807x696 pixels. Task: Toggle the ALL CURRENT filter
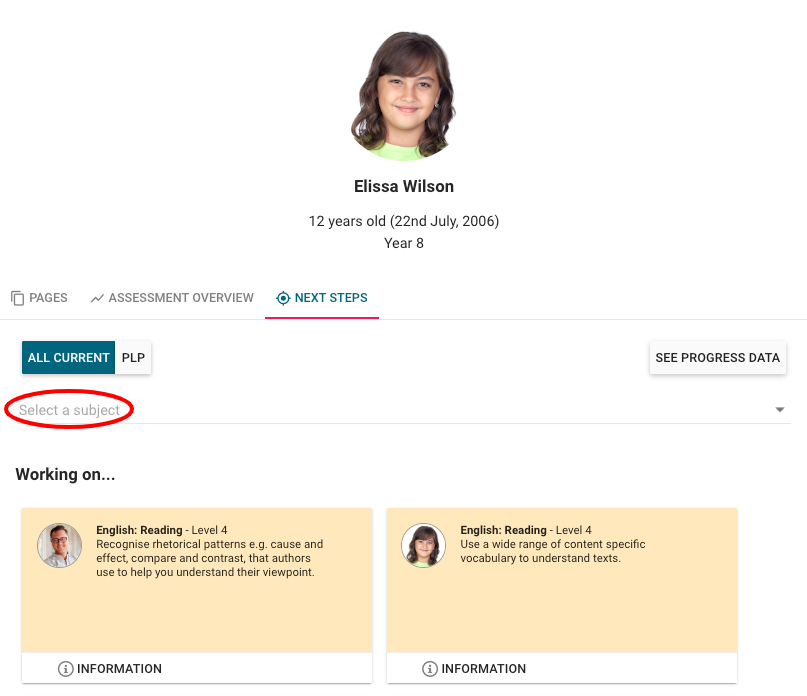69,358
